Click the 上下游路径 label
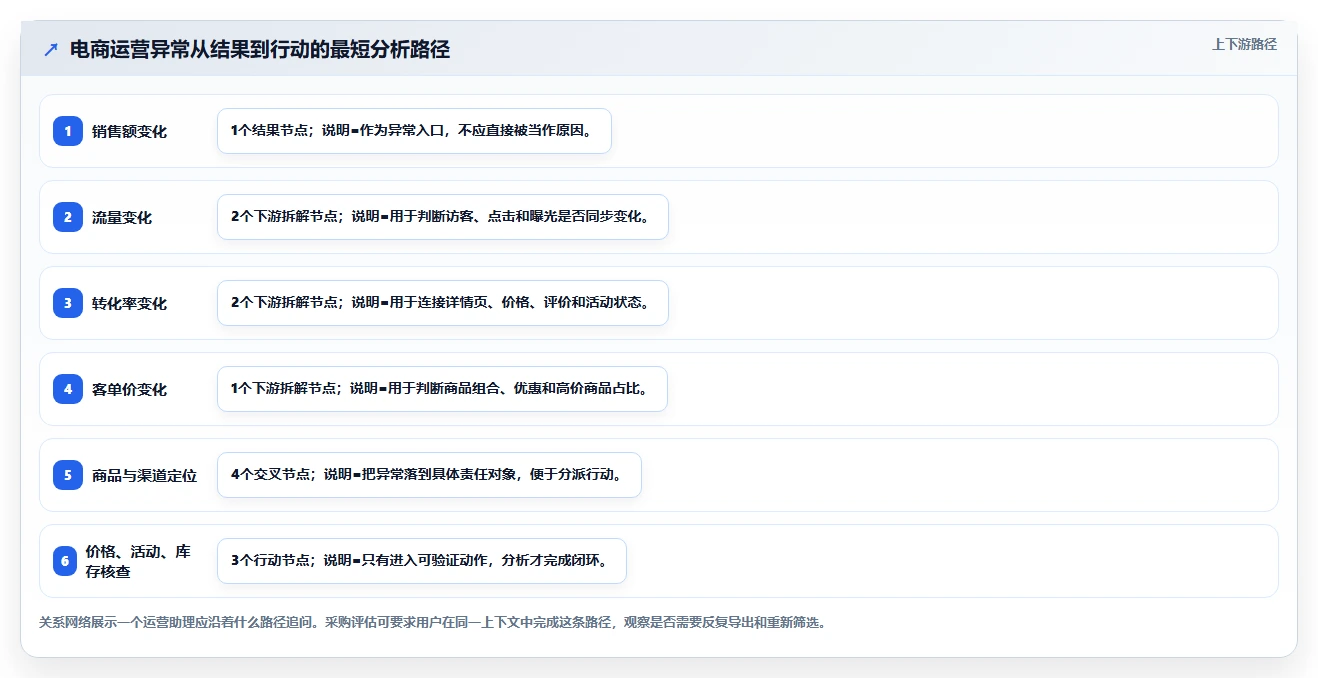Screen dimensions: 1318x678 [x=1244, y=44]
